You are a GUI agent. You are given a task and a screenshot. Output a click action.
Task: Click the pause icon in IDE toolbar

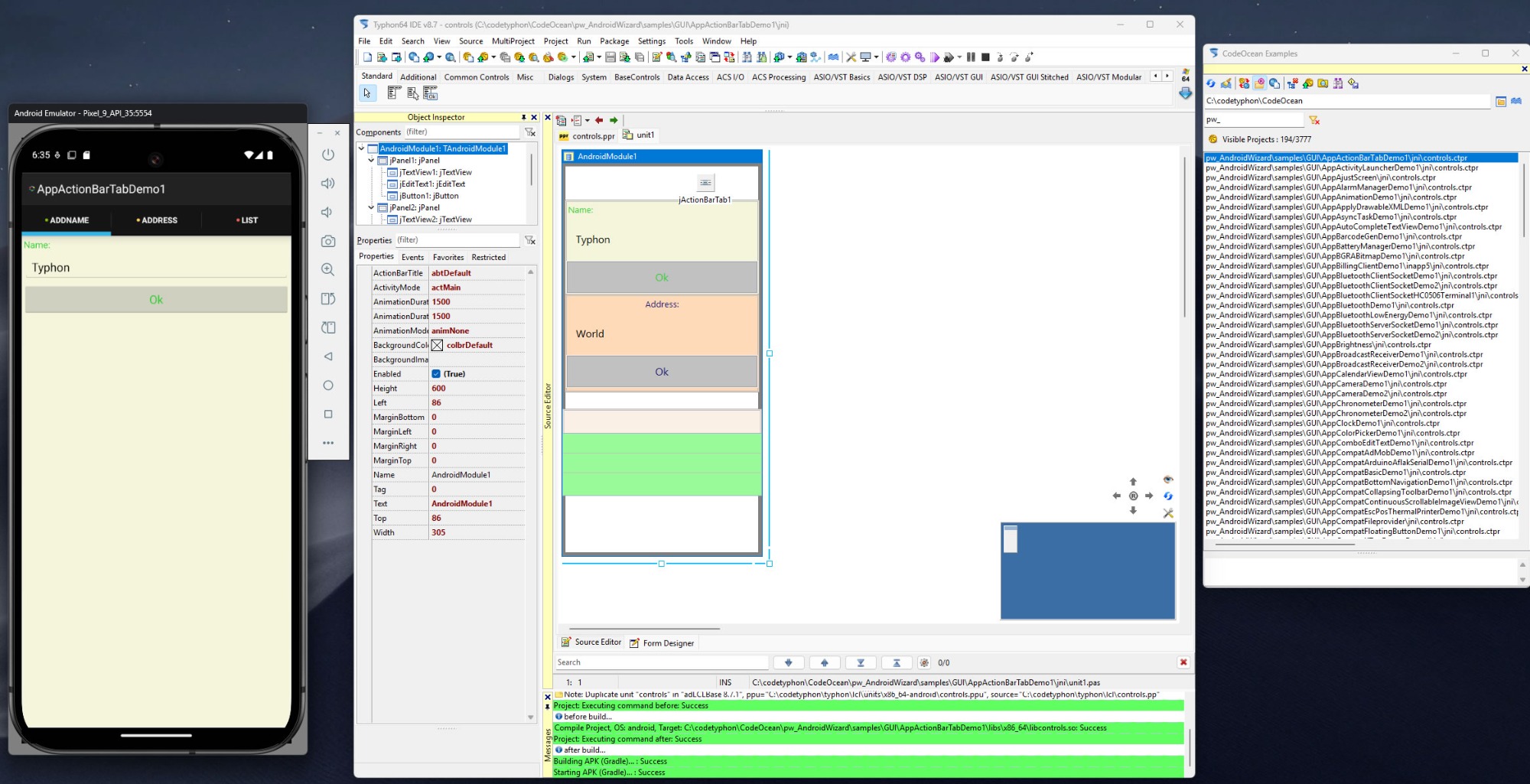pyautogui.click(x=971, y=57)
